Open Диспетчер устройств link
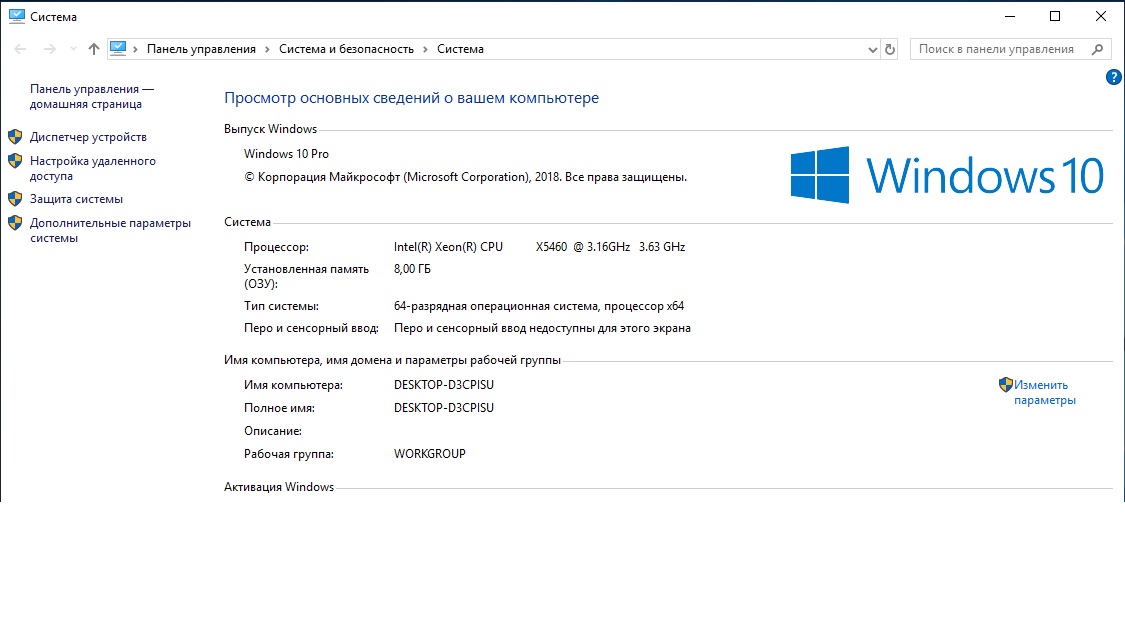The width and height of the screenshot is (1125, 630). [x=88, y=136]
